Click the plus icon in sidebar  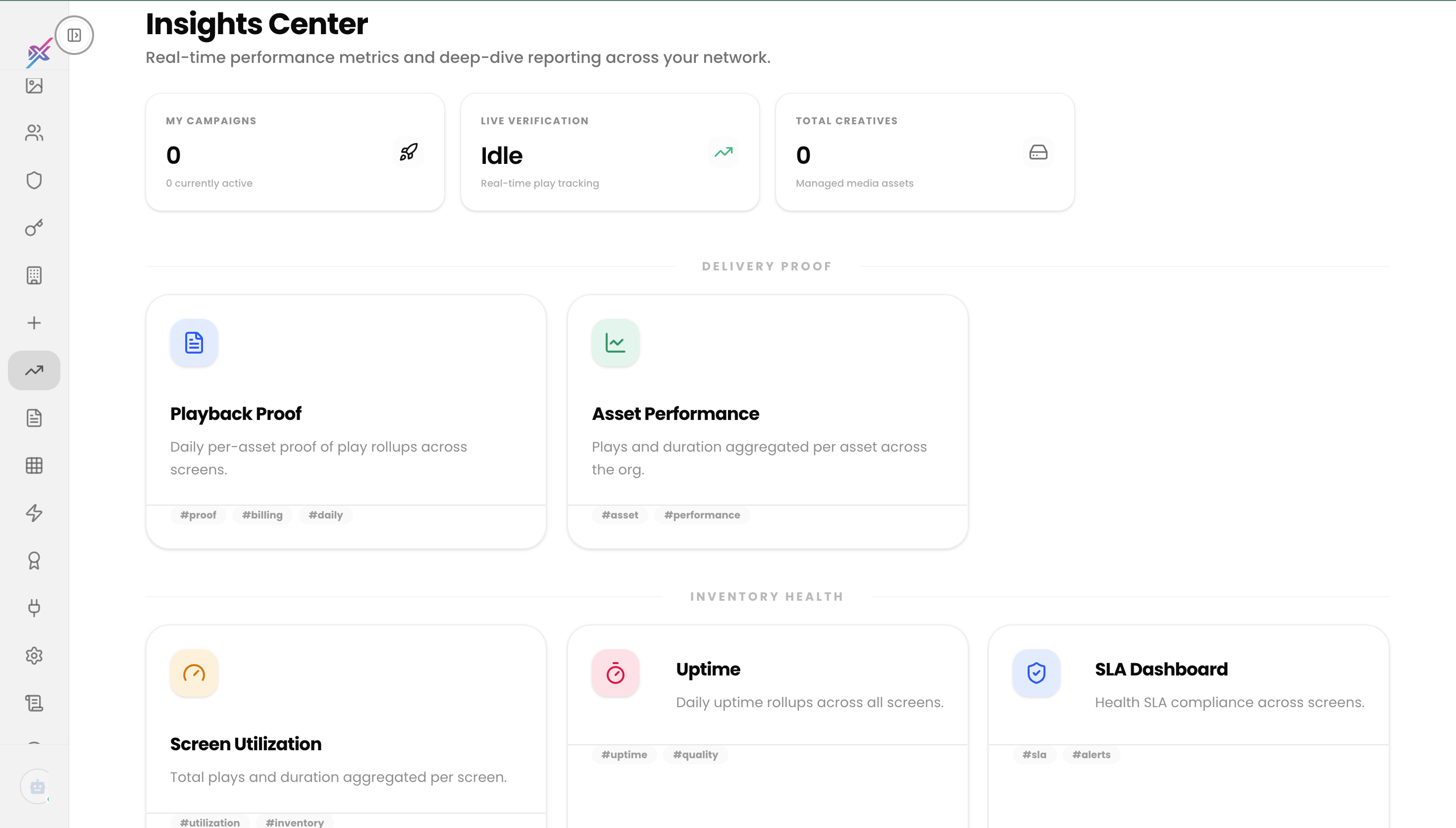pos(34,323)
